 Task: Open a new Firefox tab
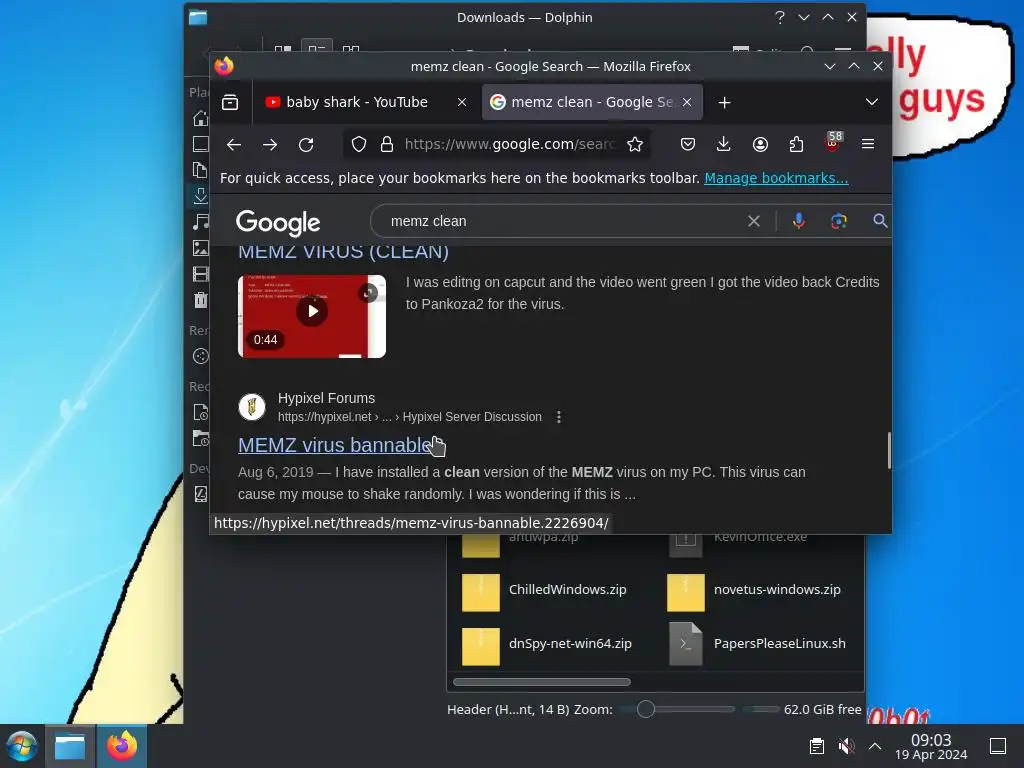click(724, 103)
